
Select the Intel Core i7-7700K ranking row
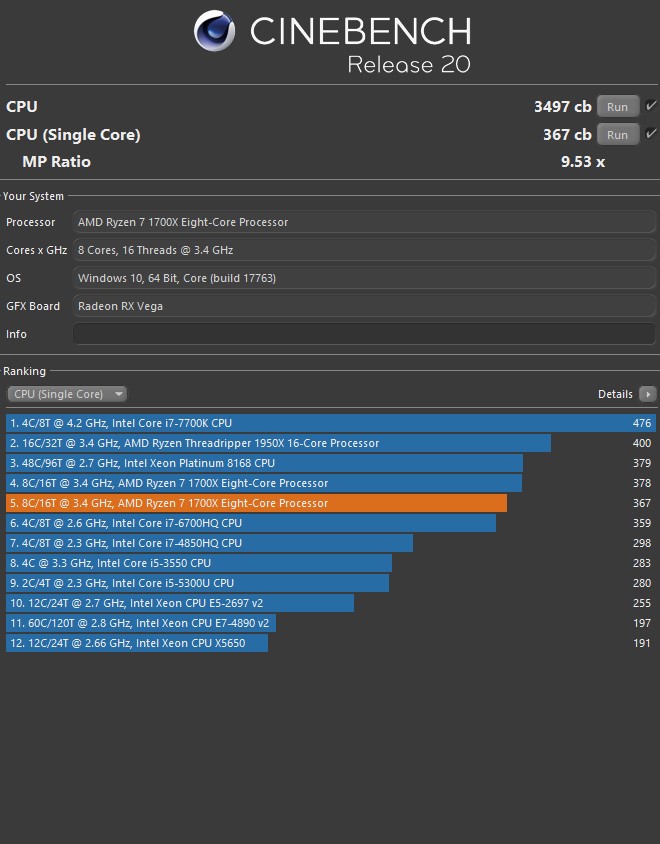tap(331, 423)
